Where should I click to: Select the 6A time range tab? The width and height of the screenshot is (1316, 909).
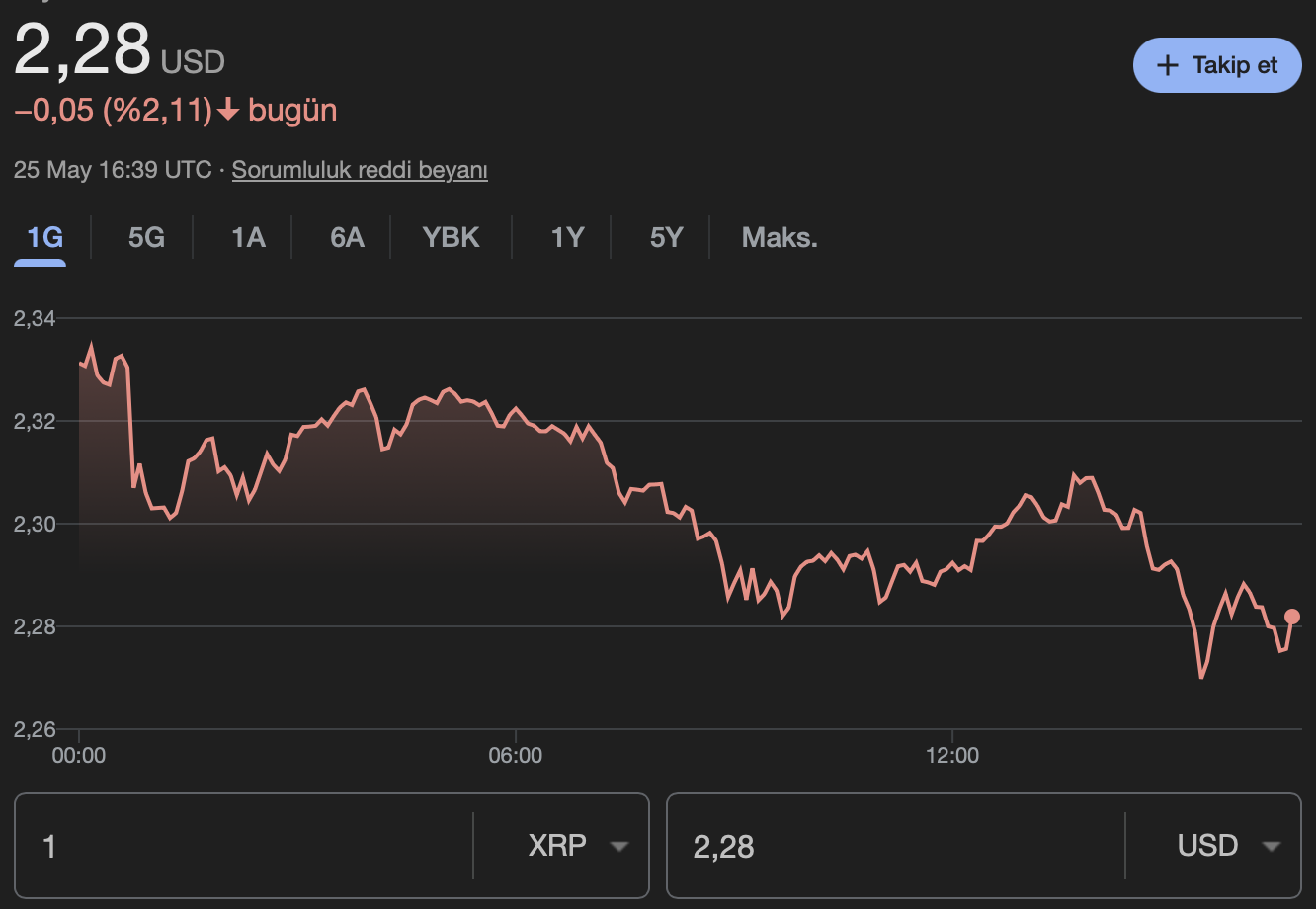[x=347, y=238]
